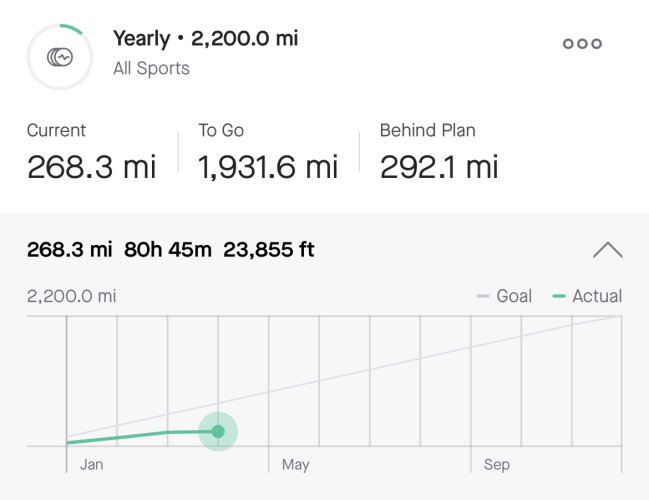The height and width of the screenshot is (500, 649).
Task: Tap the 23,855 ft elevation value
Action: 269,250
